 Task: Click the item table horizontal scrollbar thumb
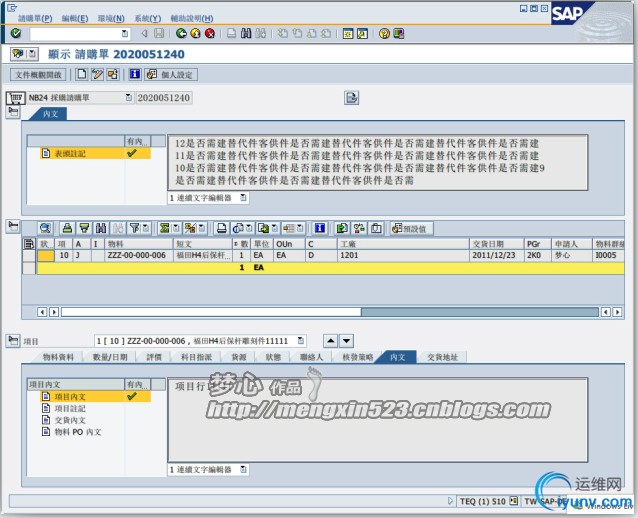211,312
